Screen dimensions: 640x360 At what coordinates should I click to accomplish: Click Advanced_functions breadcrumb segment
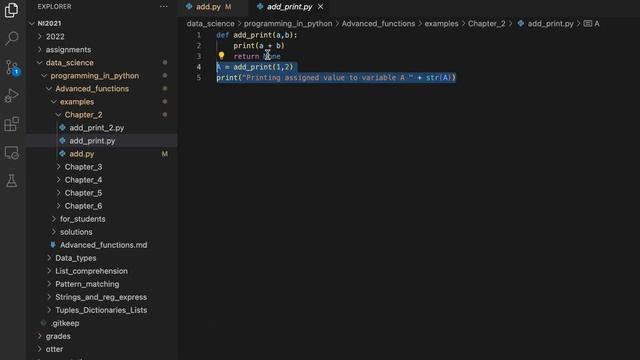point(378,24)
